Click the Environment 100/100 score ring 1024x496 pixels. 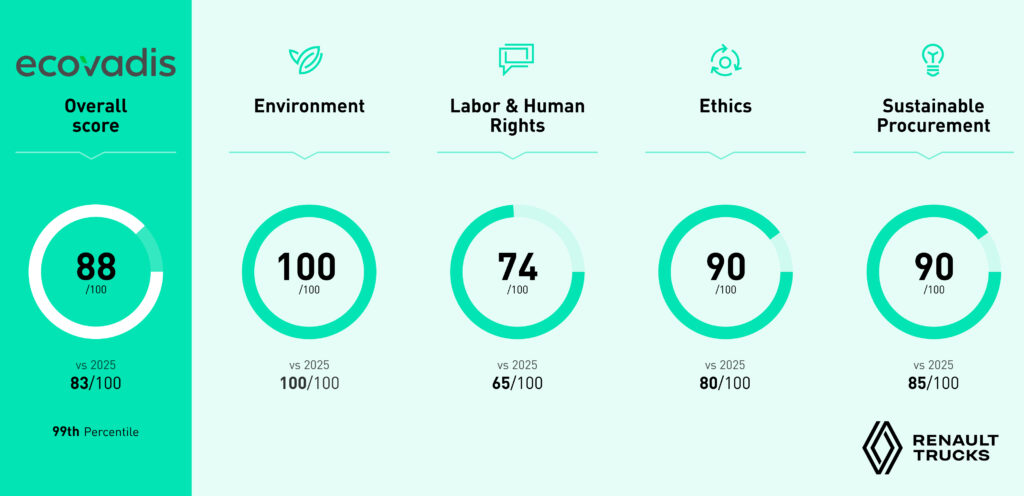[x=309, y=271]
